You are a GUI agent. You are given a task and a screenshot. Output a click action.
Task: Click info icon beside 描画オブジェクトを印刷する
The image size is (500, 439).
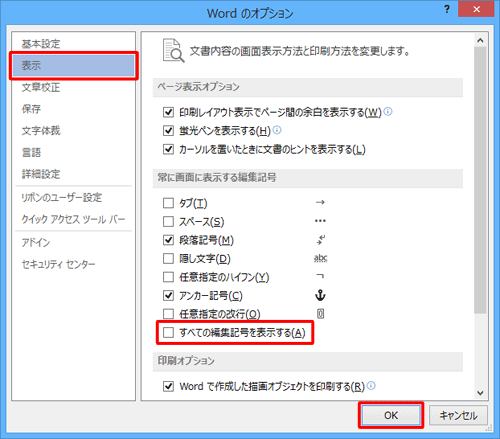point(371,386)
